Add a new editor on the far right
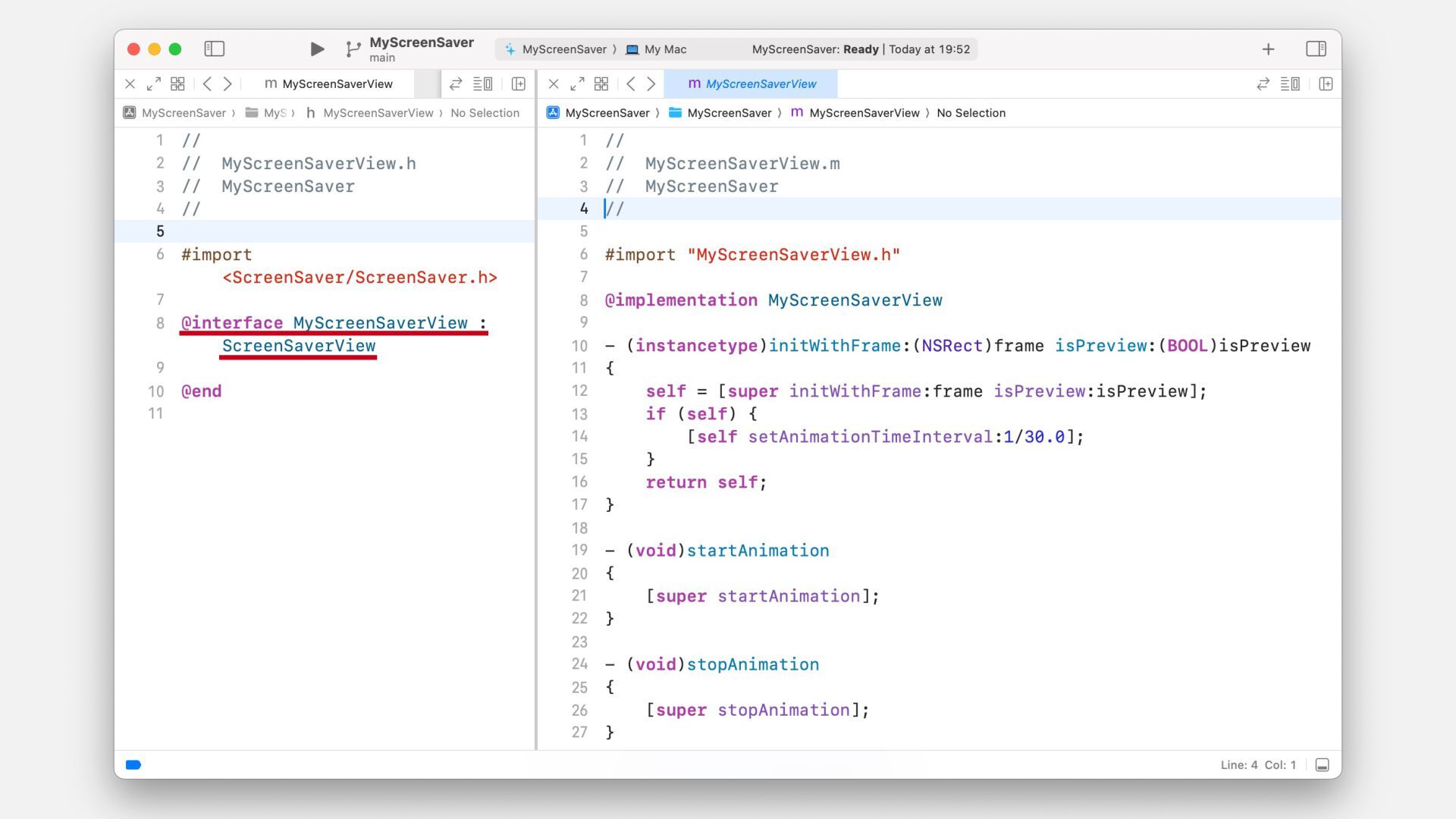The width and height of the screenshot is (1456, 819). click(1326, 84)
